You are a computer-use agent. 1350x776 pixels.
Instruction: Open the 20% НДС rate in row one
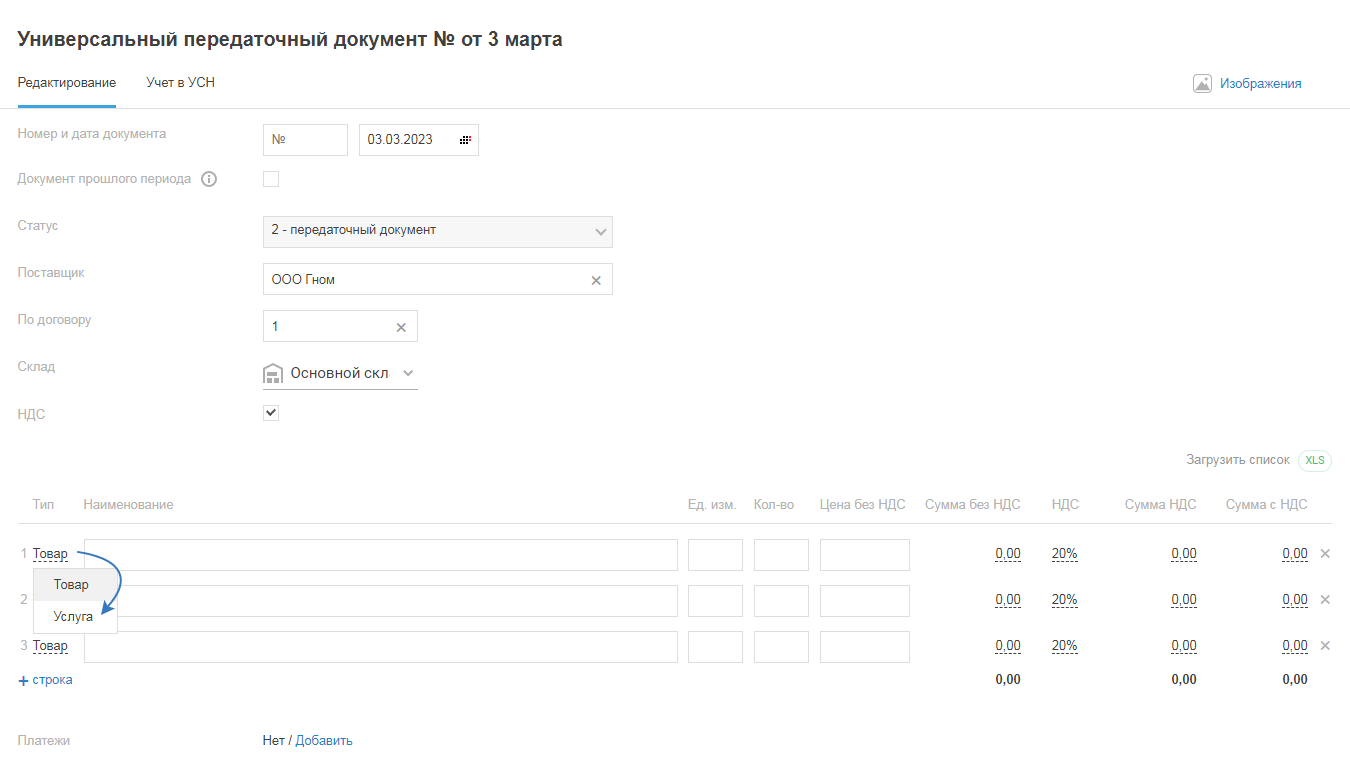(x=1064, y=554)
